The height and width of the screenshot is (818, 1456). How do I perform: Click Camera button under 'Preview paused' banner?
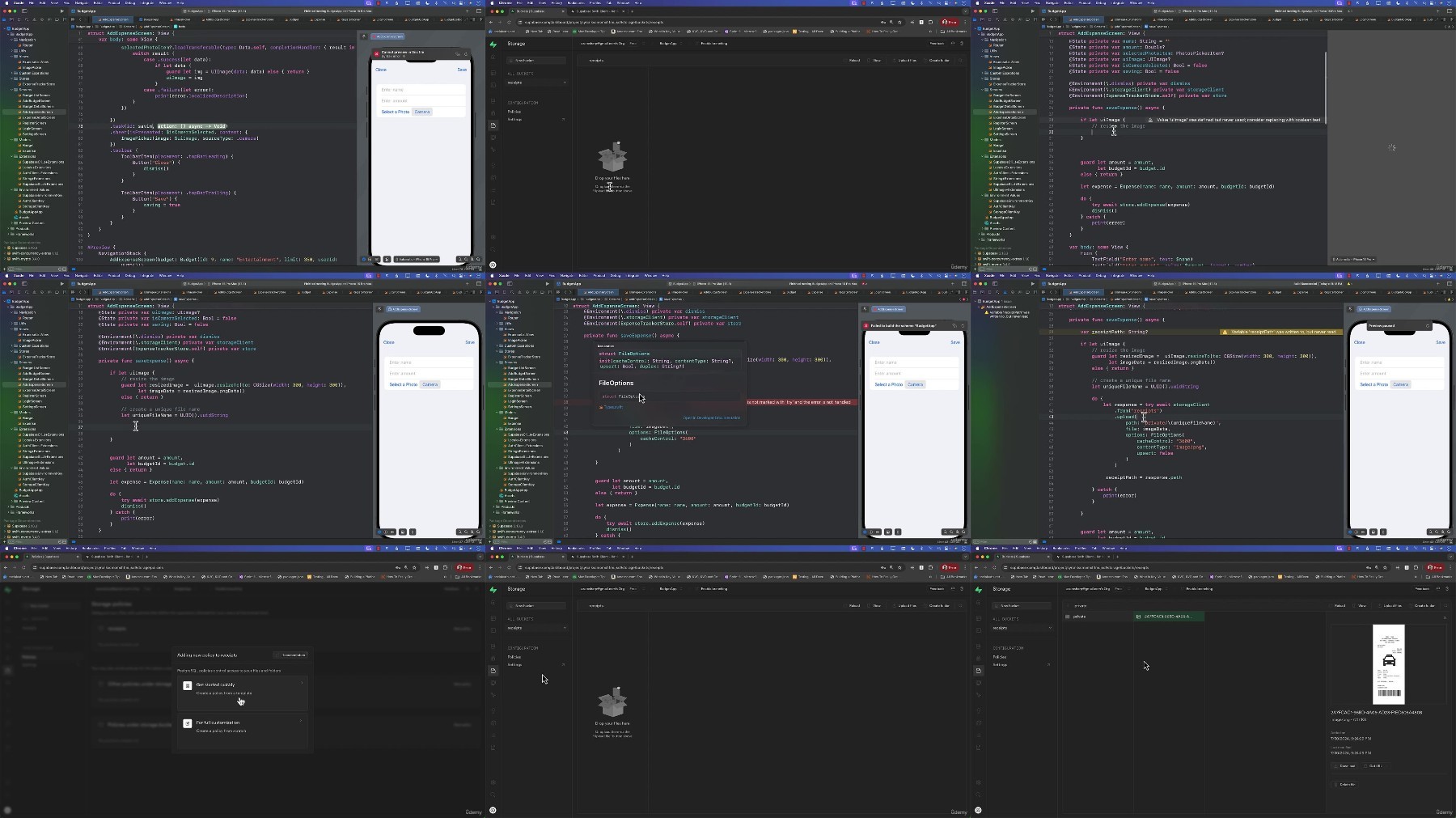click(1400, 384)
